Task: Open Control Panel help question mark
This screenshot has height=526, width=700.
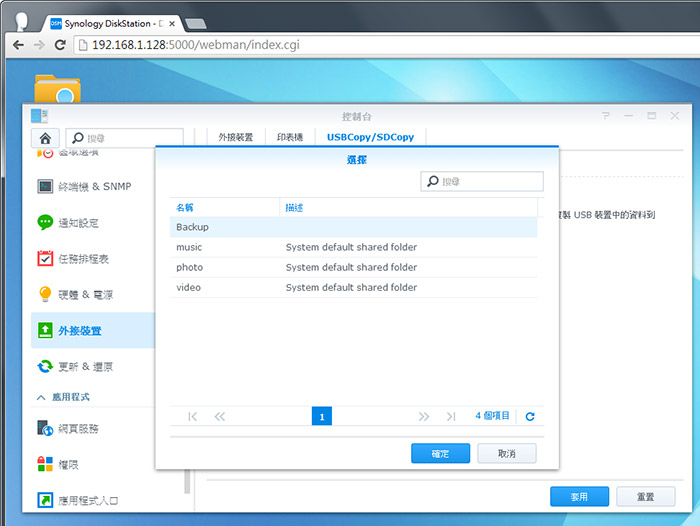Action: coord(606,116)
